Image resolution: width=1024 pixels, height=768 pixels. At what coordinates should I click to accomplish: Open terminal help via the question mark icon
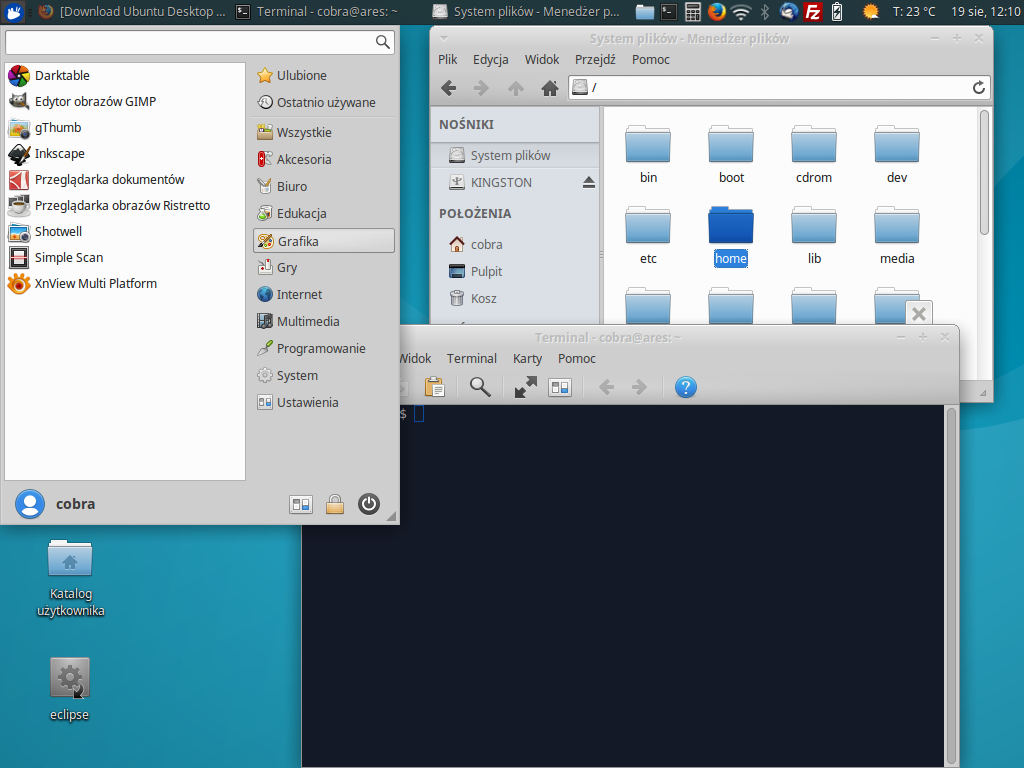click(x=686, y=387)
